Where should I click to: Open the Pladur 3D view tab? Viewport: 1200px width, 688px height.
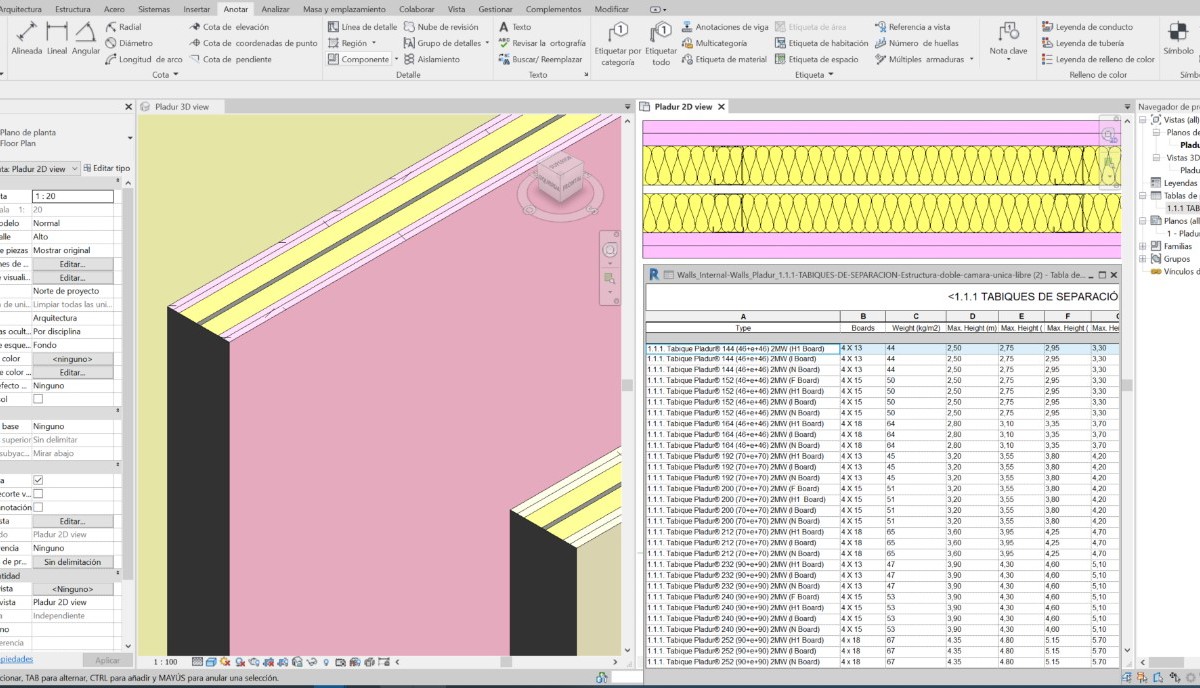181,106
